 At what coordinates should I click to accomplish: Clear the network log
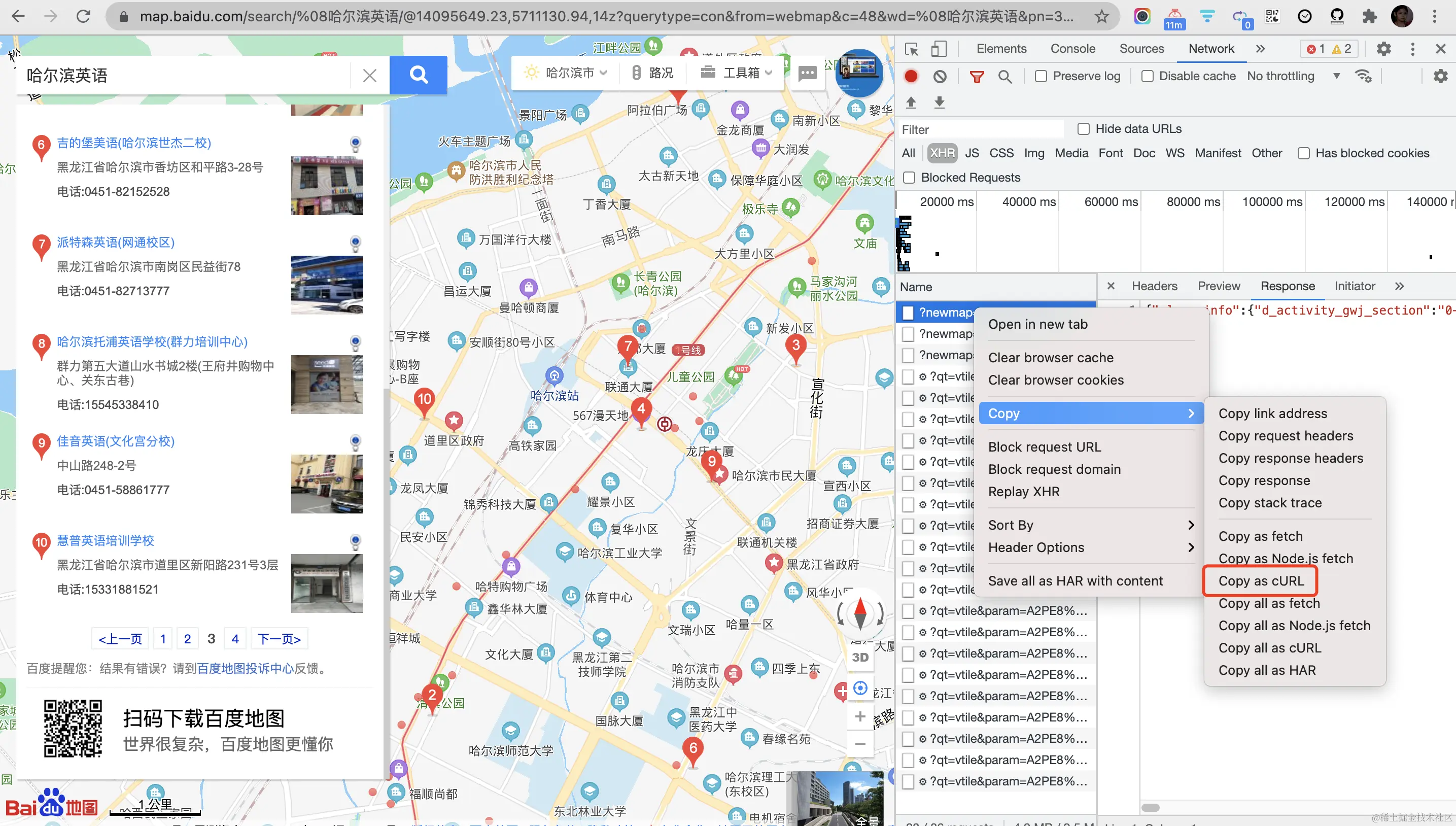tap(940, 76)
